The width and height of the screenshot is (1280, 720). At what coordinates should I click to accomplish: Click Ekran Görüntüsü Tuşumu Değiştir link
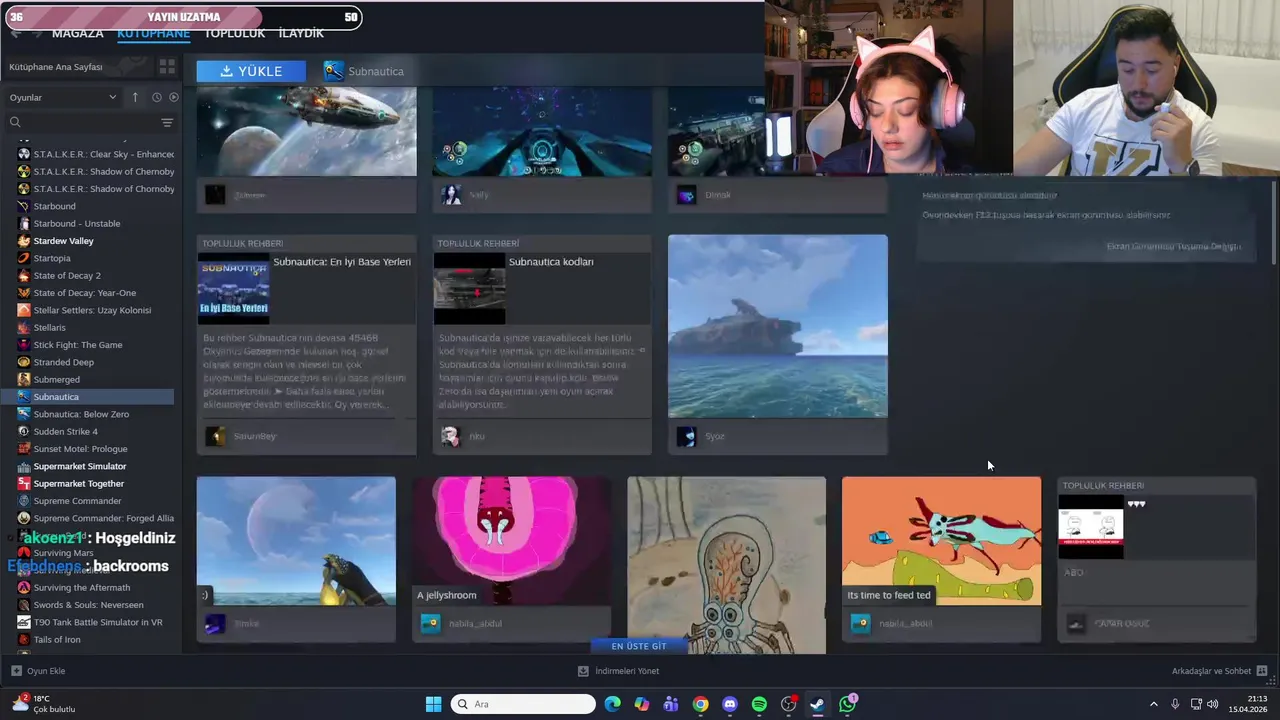[1173, 246]
